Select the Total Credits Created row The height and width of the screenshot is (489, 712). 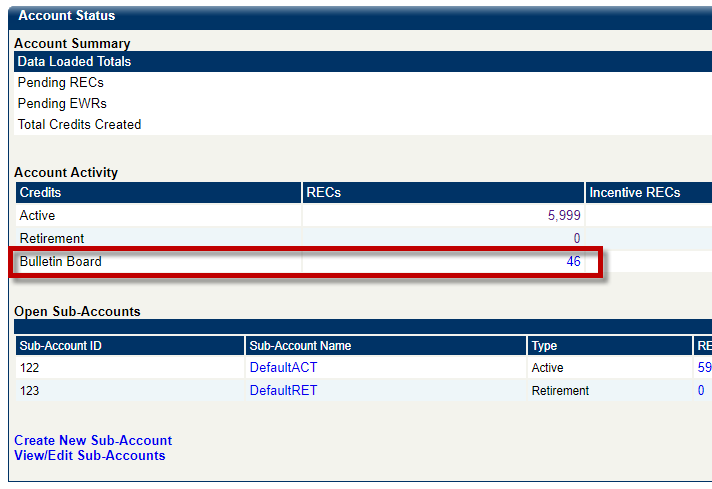[x=79, y=125]
